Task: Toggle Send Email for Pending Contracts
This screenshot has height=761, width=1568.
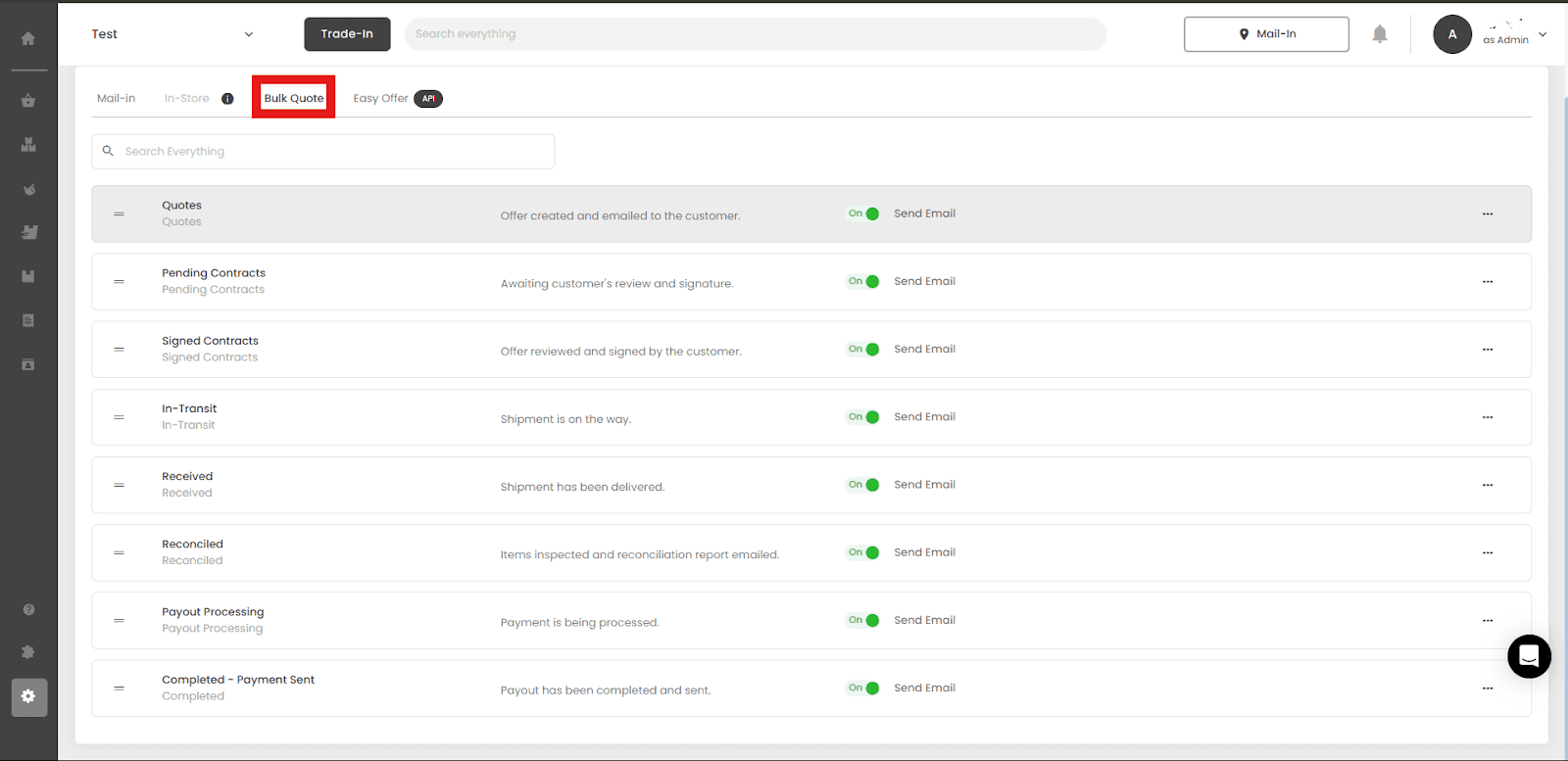Action: (x=863, y=281)
